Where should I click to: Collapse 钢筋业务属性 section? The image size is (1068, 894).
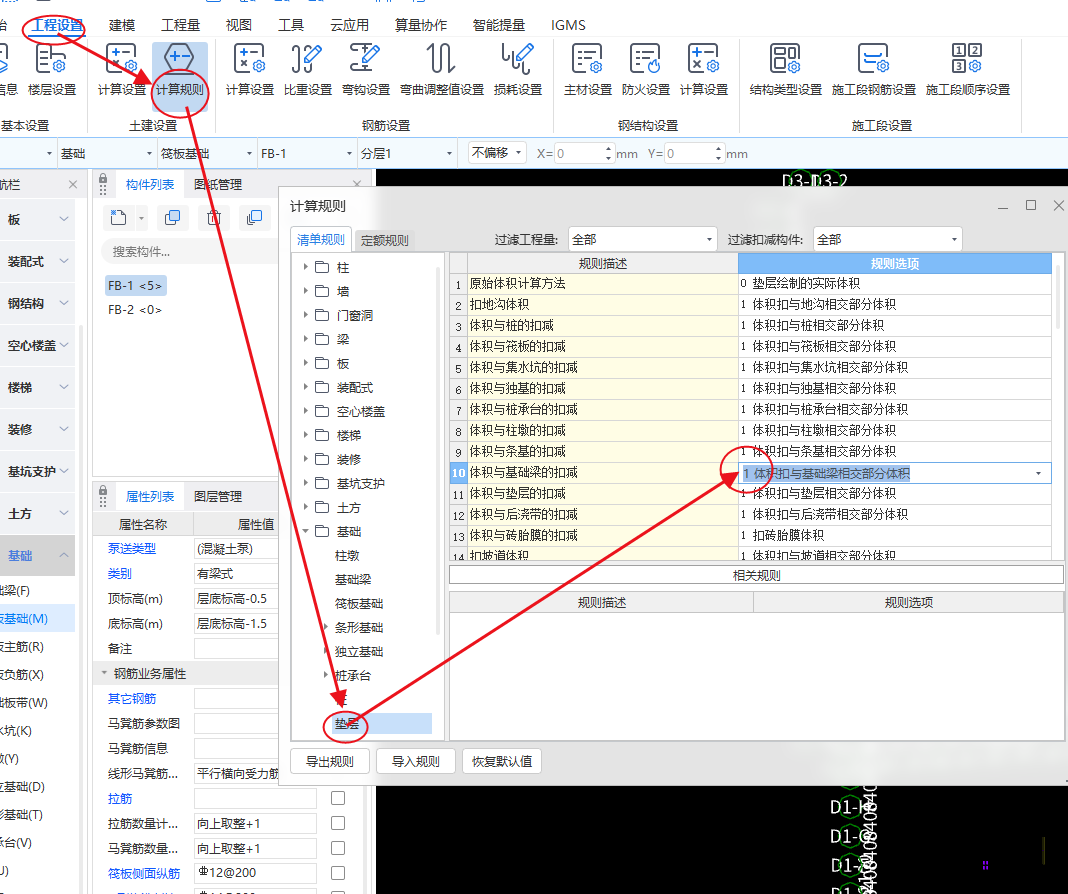[104, 673]
